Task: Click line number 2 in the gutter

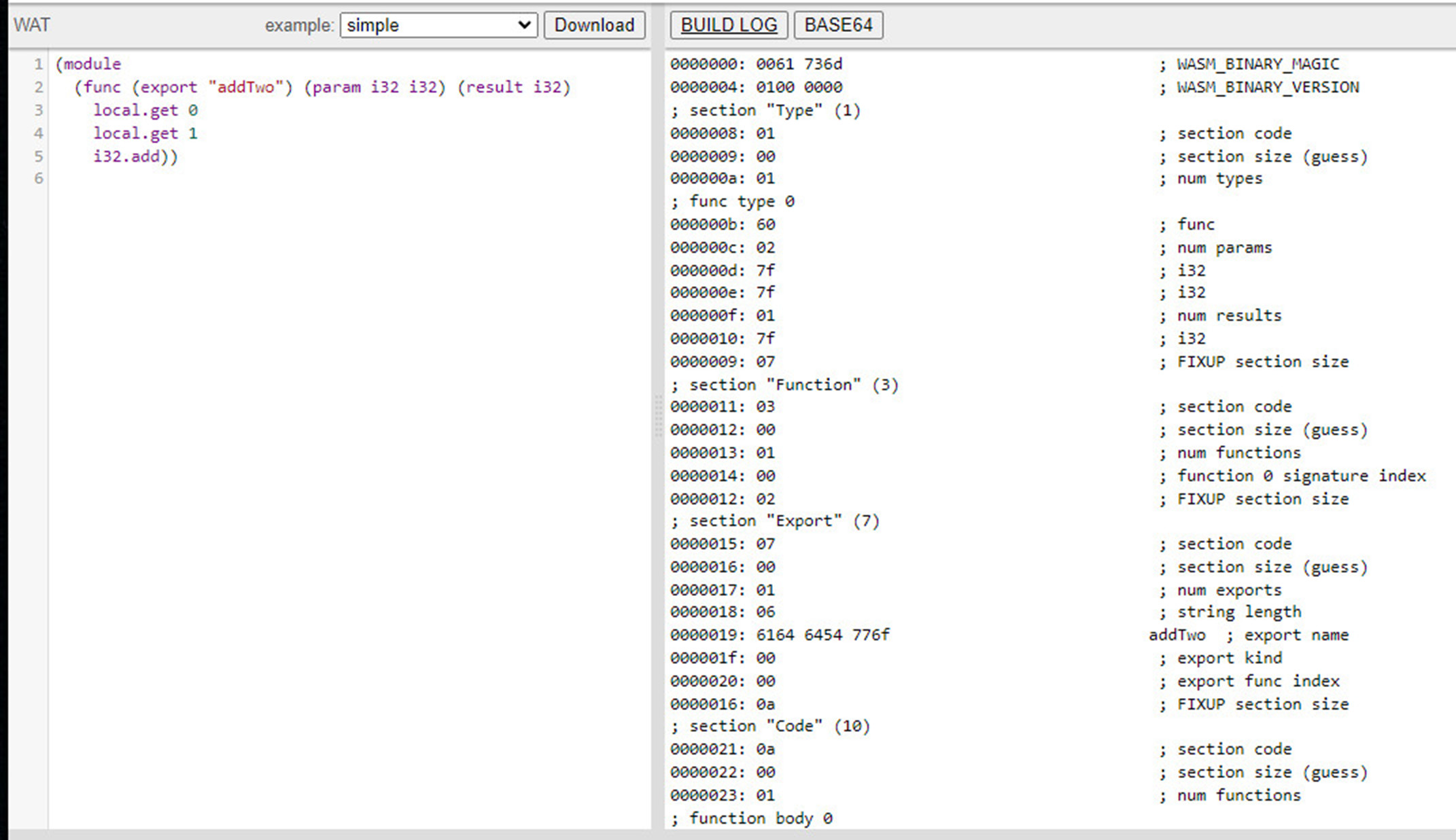Action: click(x=39, y=88)
